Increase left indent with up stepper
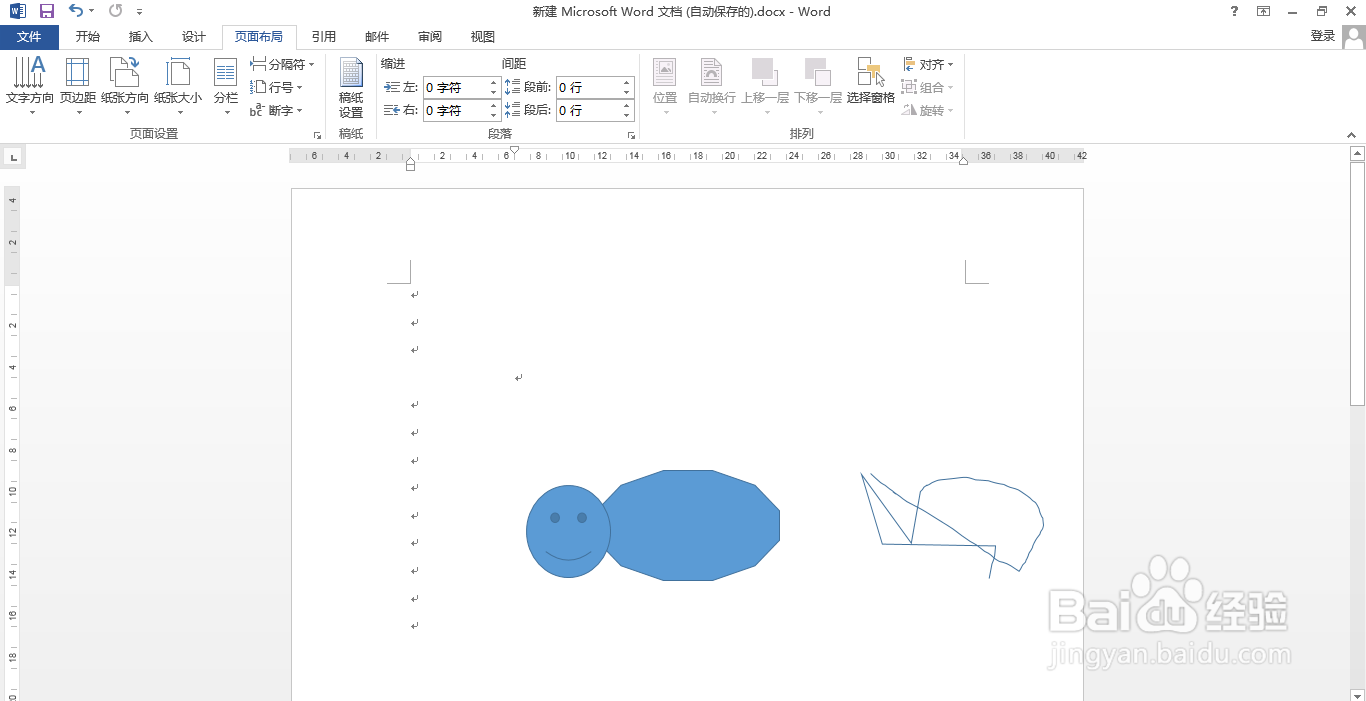 pyautogui.click(x=493, y=82)
